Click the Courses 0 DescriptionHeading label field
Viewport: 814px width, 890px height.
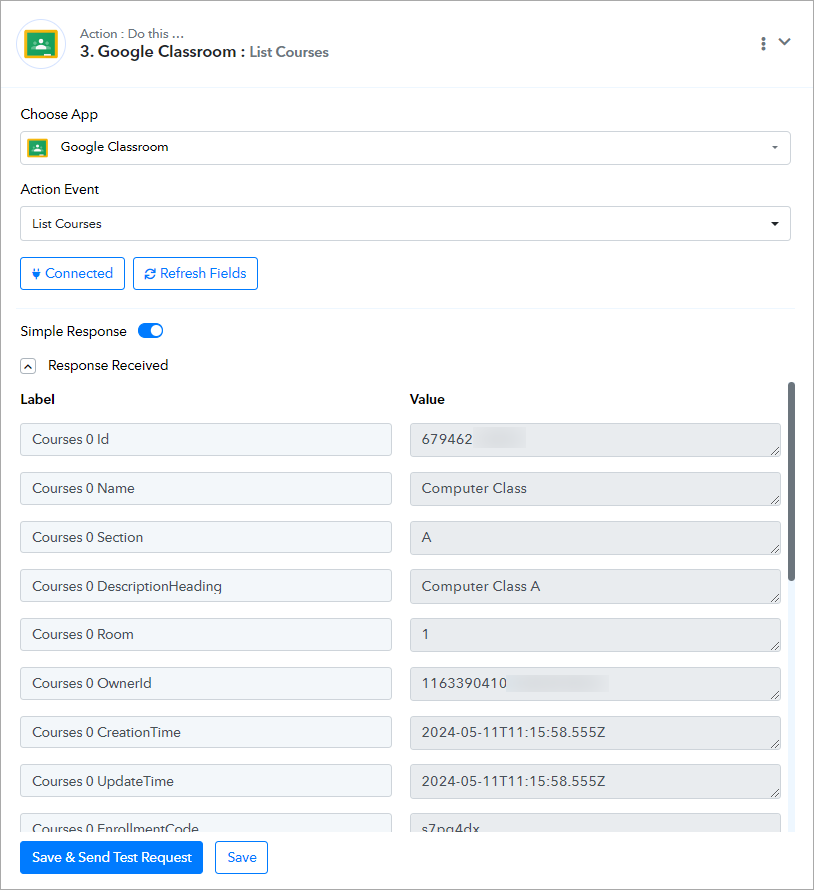[x=206, y=586]
